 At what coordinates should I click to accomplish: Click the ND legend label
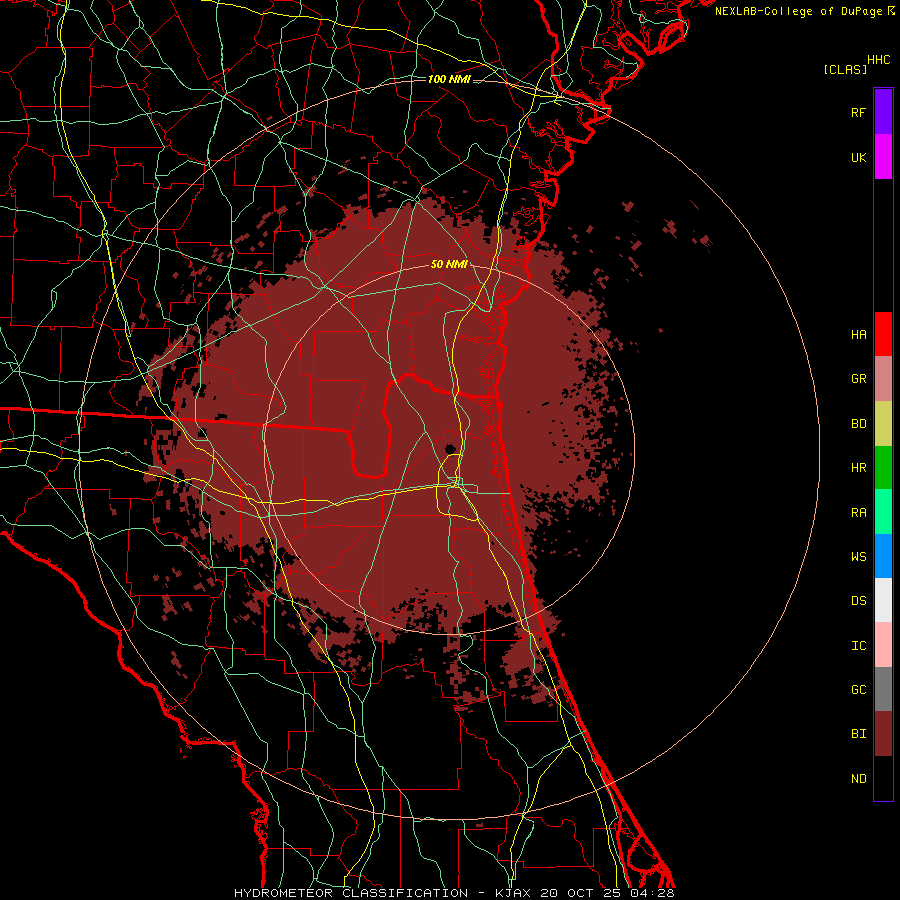click(x=858, y=779)
